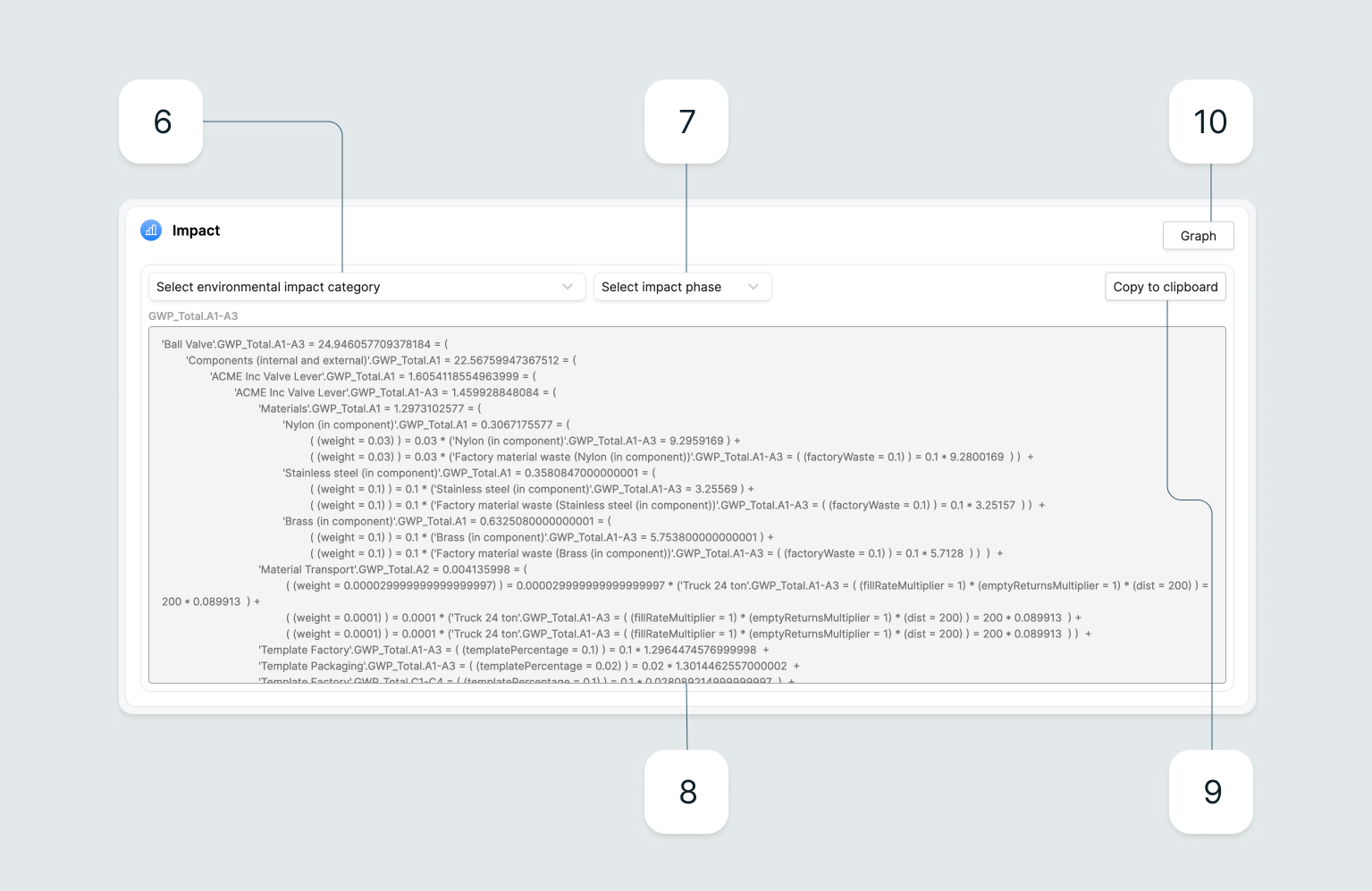
Task: Click the Graph button
Action: click(x=1198, y=235)
